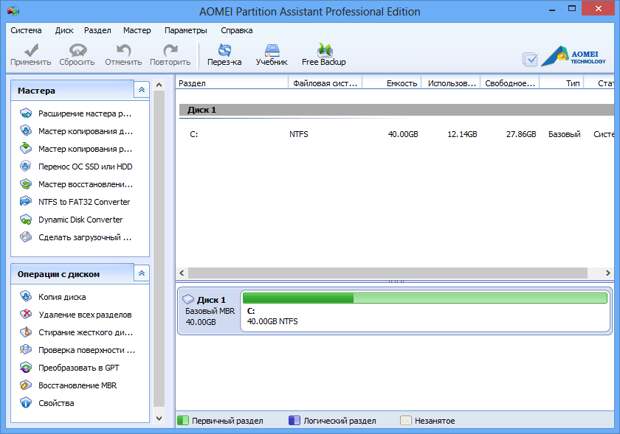
Task: Click the Восстановление MBR icon
Action: tap(26, 385)
